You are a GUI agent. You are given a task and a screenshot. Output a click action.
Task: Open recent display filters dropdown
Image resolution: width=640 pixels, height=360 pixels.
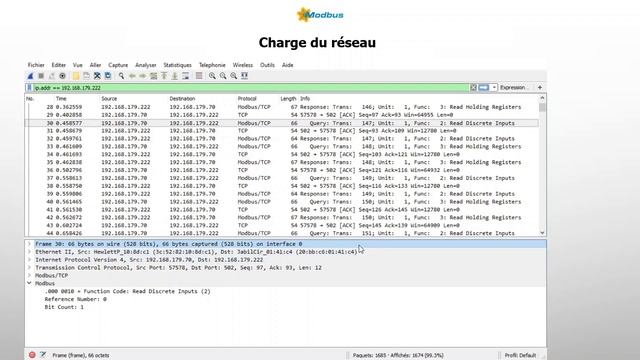(494, 87)
